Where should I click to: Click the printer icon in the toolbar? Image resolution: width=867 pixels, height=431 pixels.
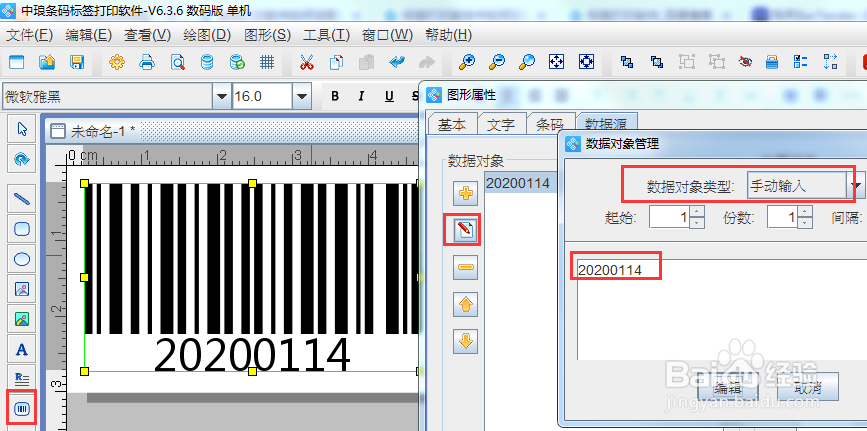pyautogui.click(x=147, y=62)
